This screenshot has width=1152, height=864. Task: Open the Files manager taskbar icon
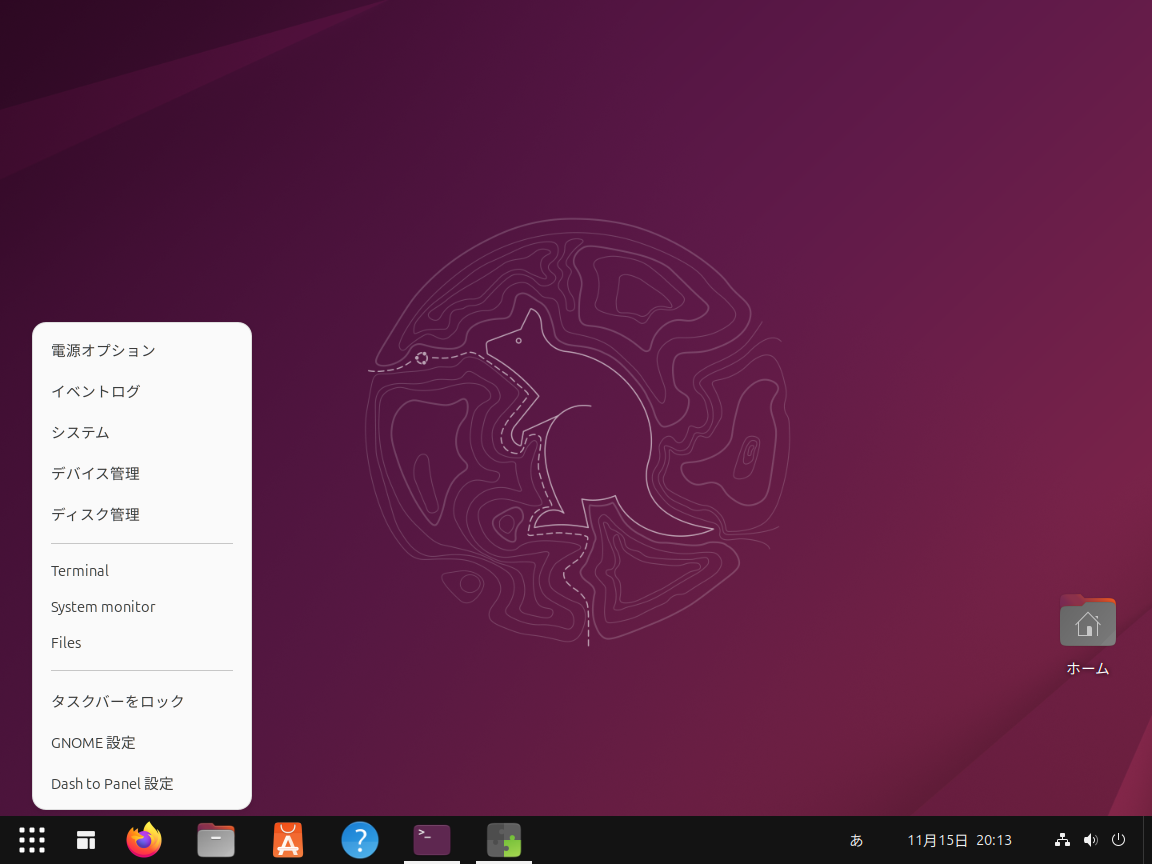tap(216, 840)
